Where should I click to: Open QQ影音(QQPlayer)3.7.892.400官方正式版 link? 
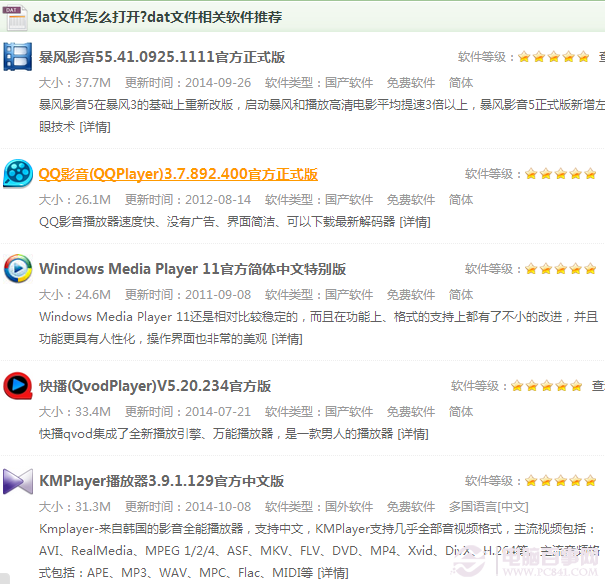[178, 174]
